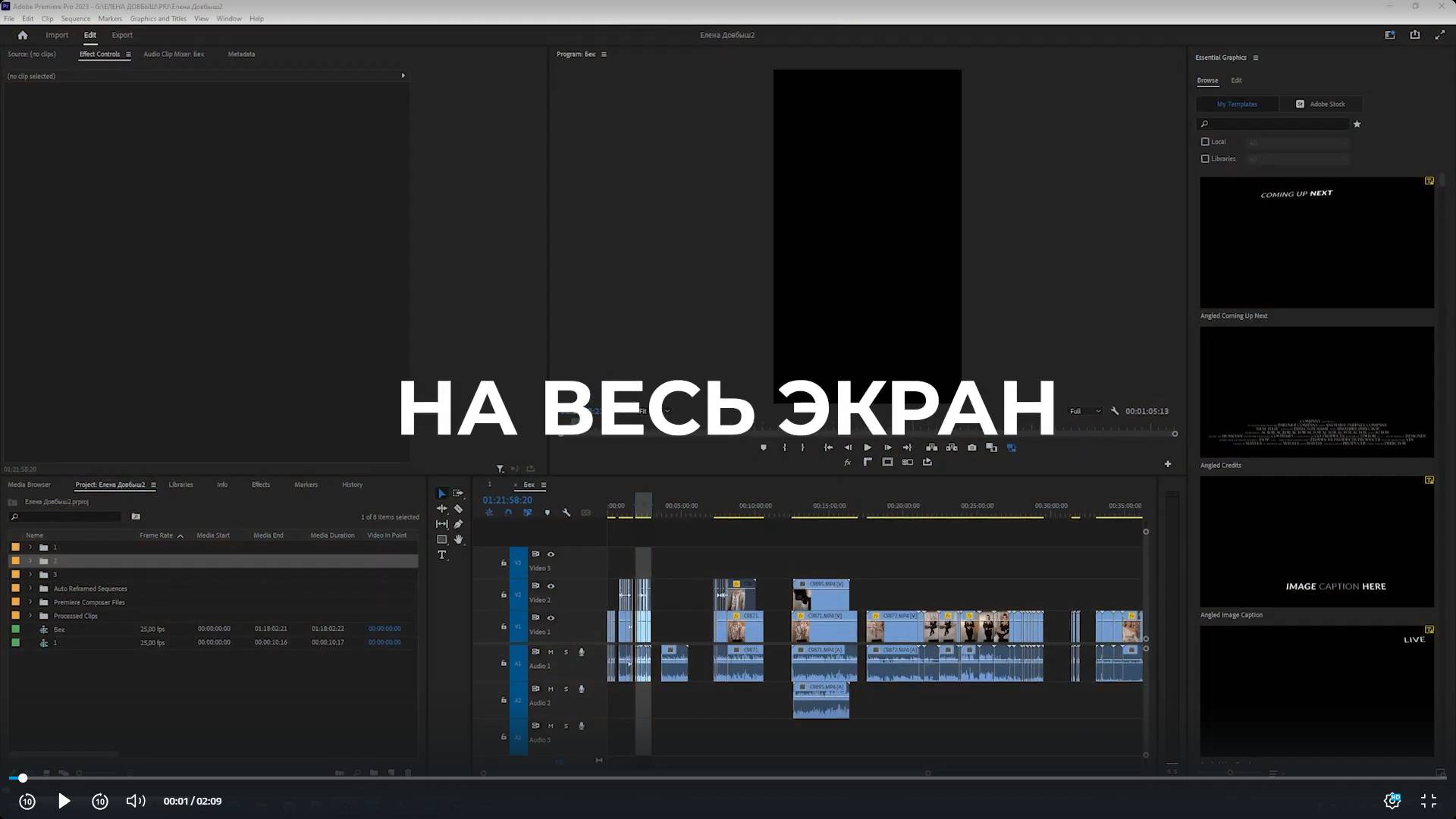Open the Adobe Stock templates button
The width and height of the screenshot is (1456, 819).
[x=1320, y=104]
